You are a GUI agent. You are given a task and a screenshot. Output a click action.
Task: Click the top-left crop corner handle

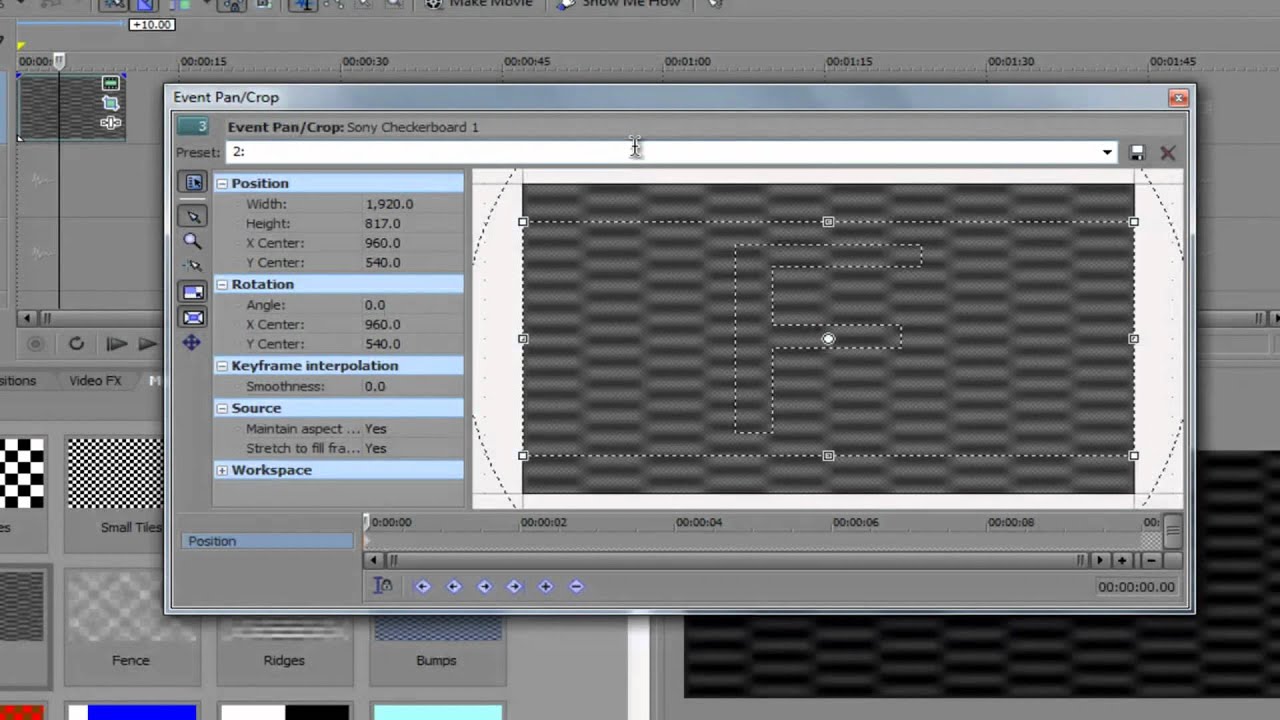coord(522,222)
